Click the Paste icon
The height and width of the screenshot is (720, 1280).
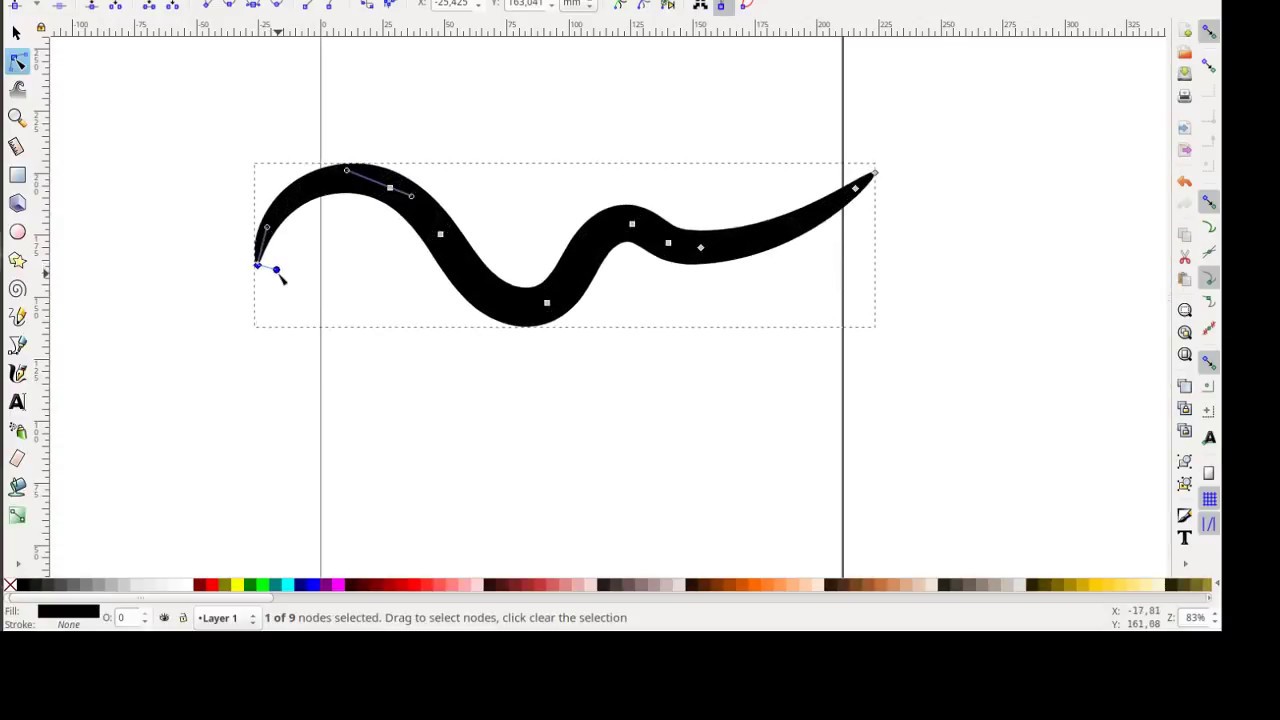[x=1185, y=278]
